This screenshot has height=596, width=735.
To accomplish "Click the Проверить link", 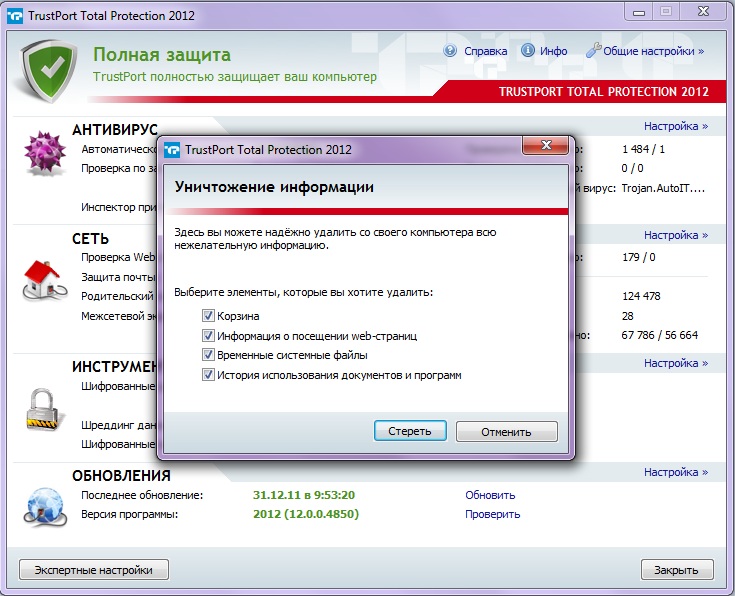I will click(x=493, y=514).
